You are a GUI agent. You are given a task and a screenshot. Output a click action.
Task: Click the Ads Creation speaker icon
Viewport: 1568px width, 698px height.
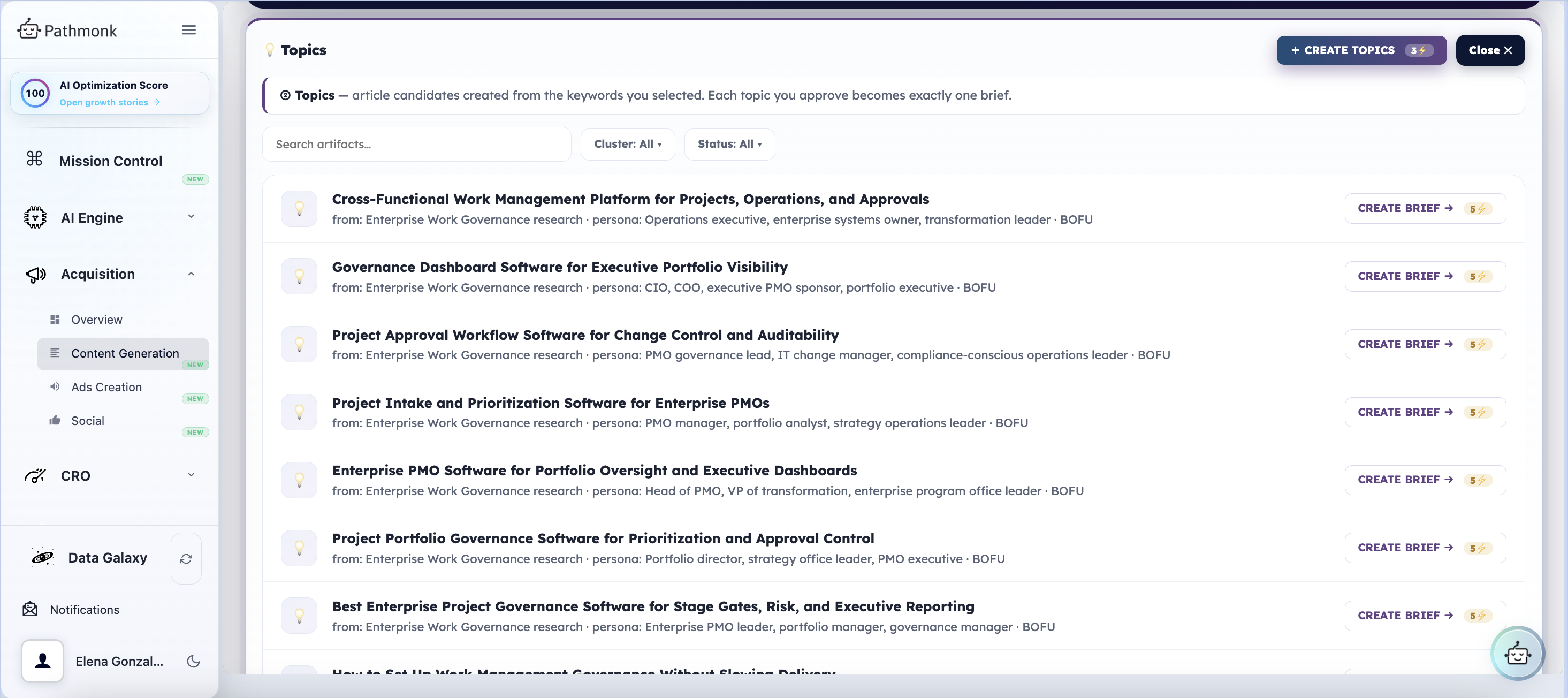click(x=55, y=387)
